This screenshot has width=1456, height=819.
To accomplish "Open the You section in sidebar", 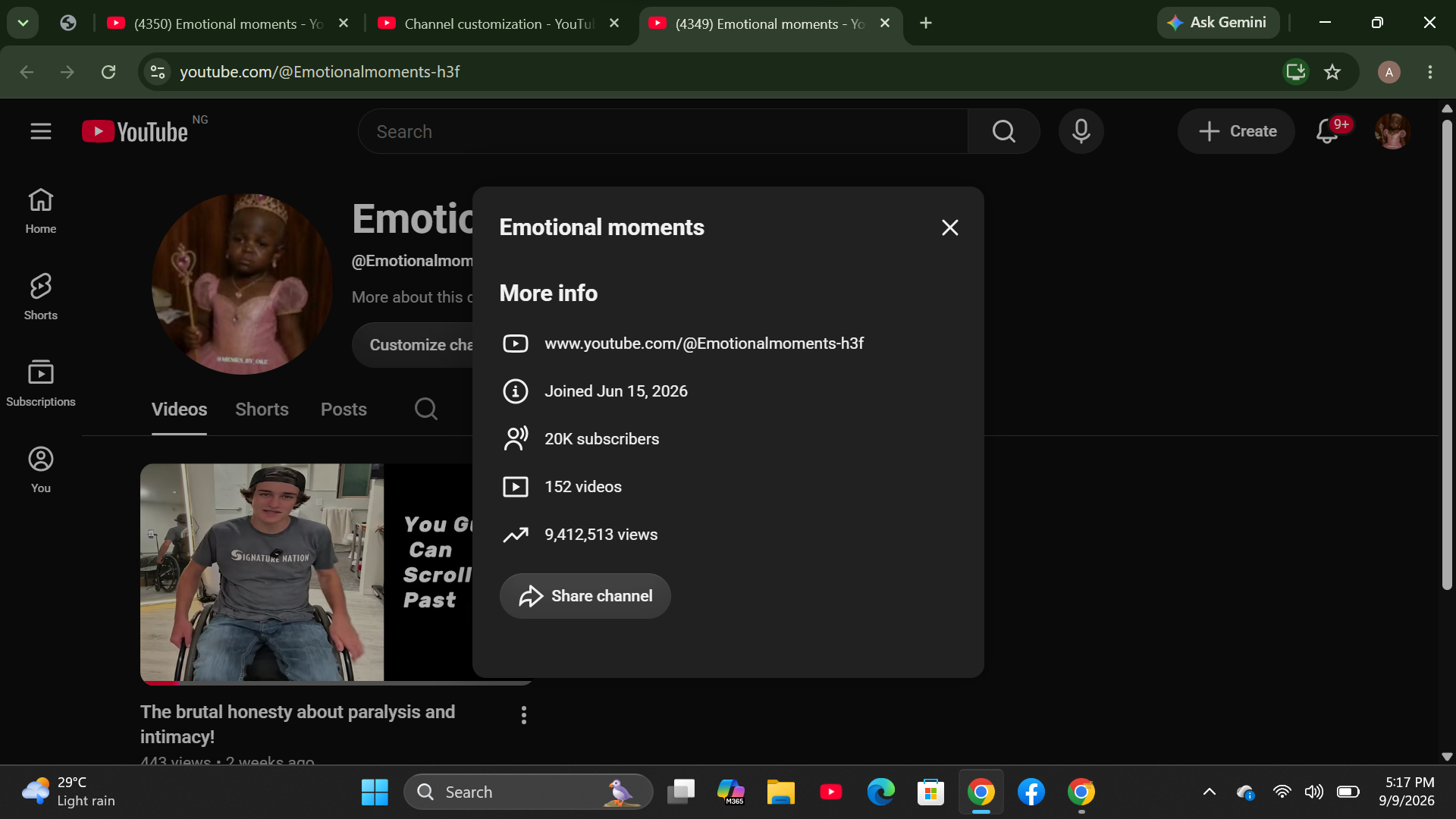I will click(41, 469).
